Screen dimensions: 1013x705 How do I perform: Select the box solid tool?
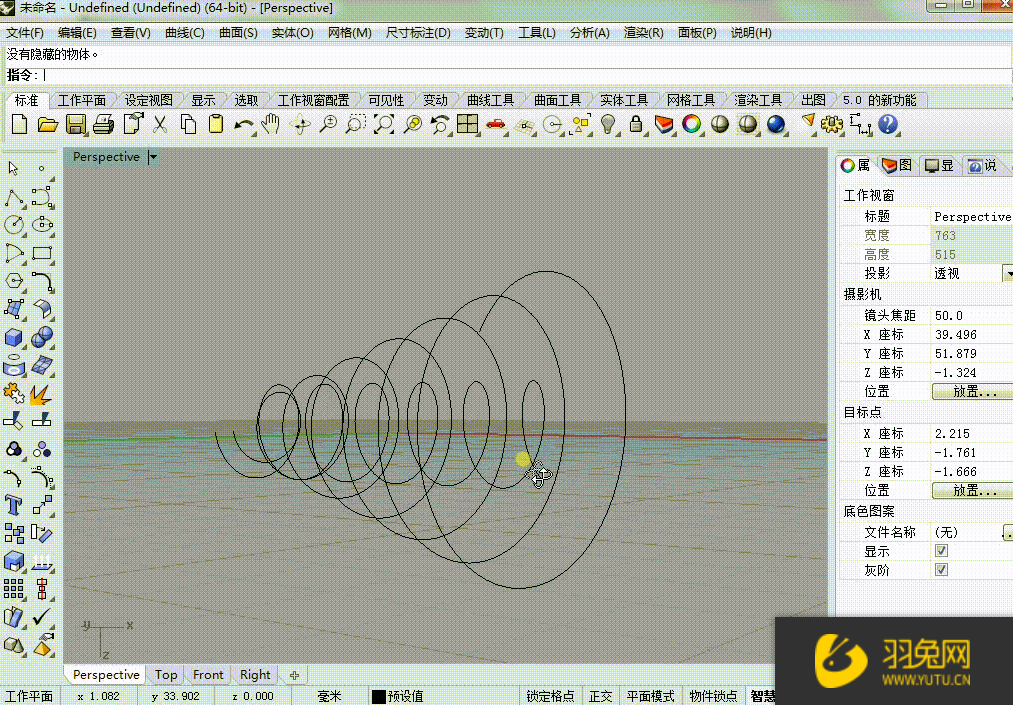(x=14, y=337)
